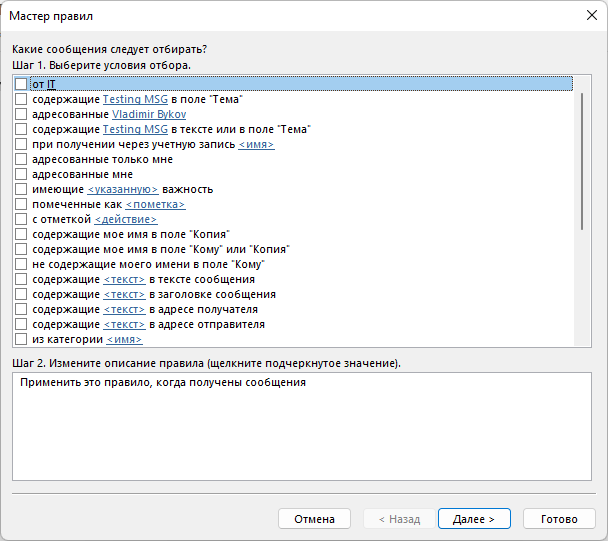The width and height of the screenshot is (608, 541).
Task: Check the "от IT" condition checkbox
Action: 21,84
